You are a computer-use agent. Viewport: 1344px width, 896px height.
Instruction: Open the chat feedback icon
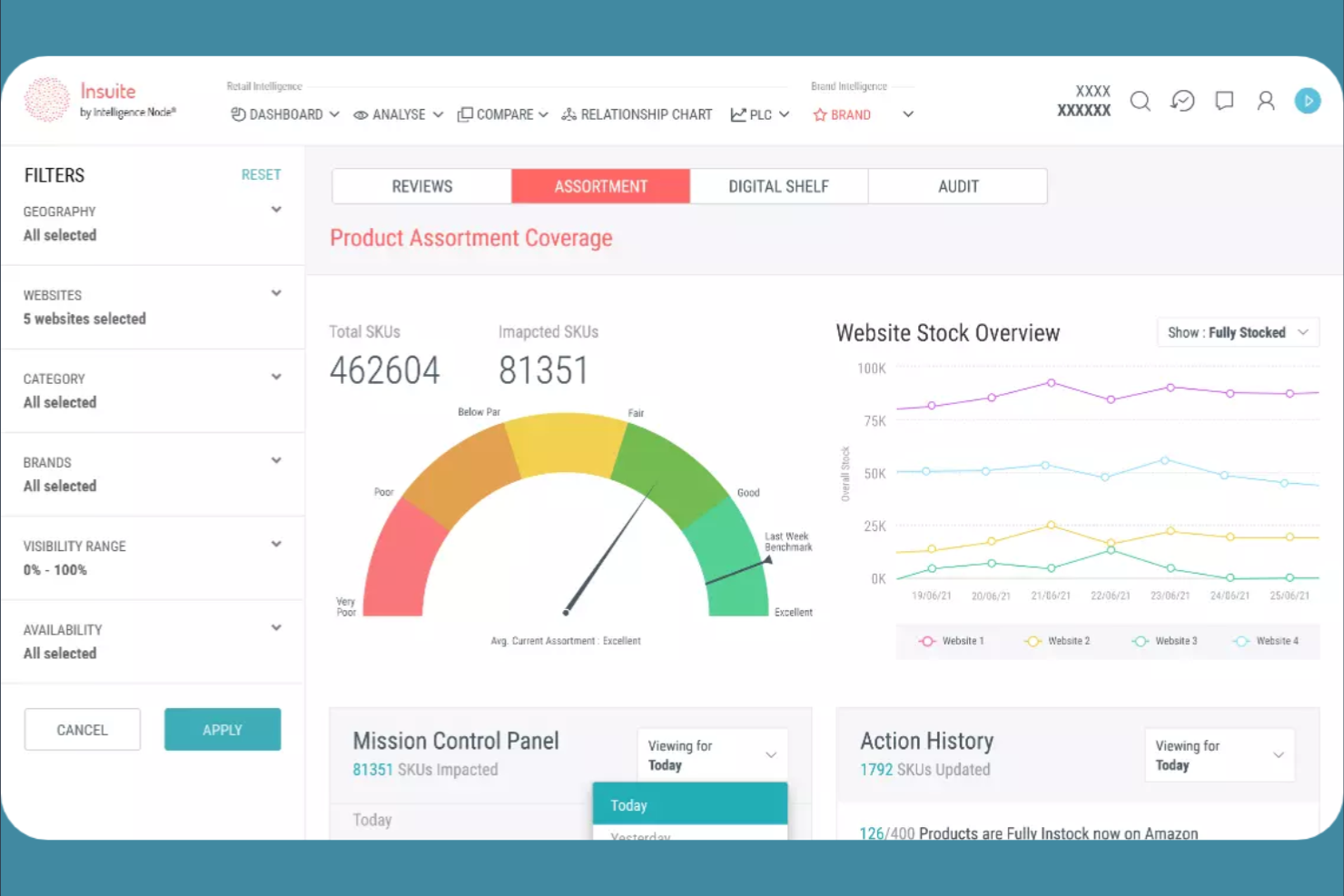[1223, 101]
